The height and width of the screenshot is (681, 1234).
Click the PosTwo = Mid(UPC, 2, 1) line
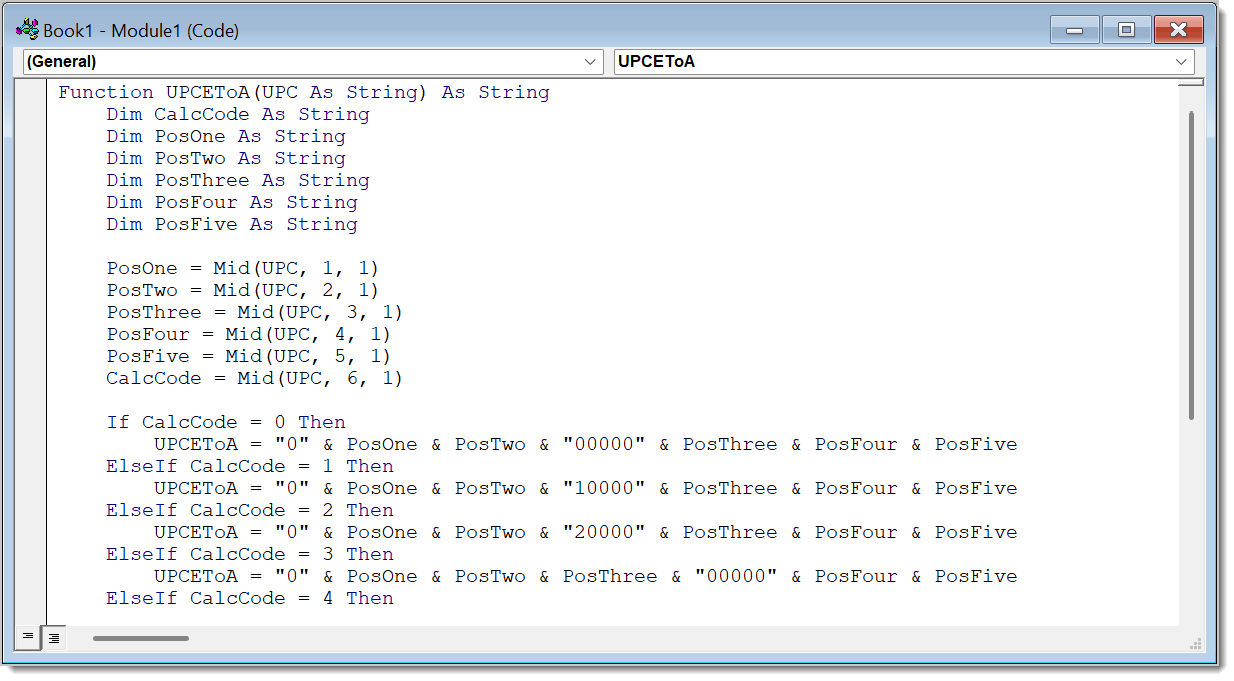(243, 290)
